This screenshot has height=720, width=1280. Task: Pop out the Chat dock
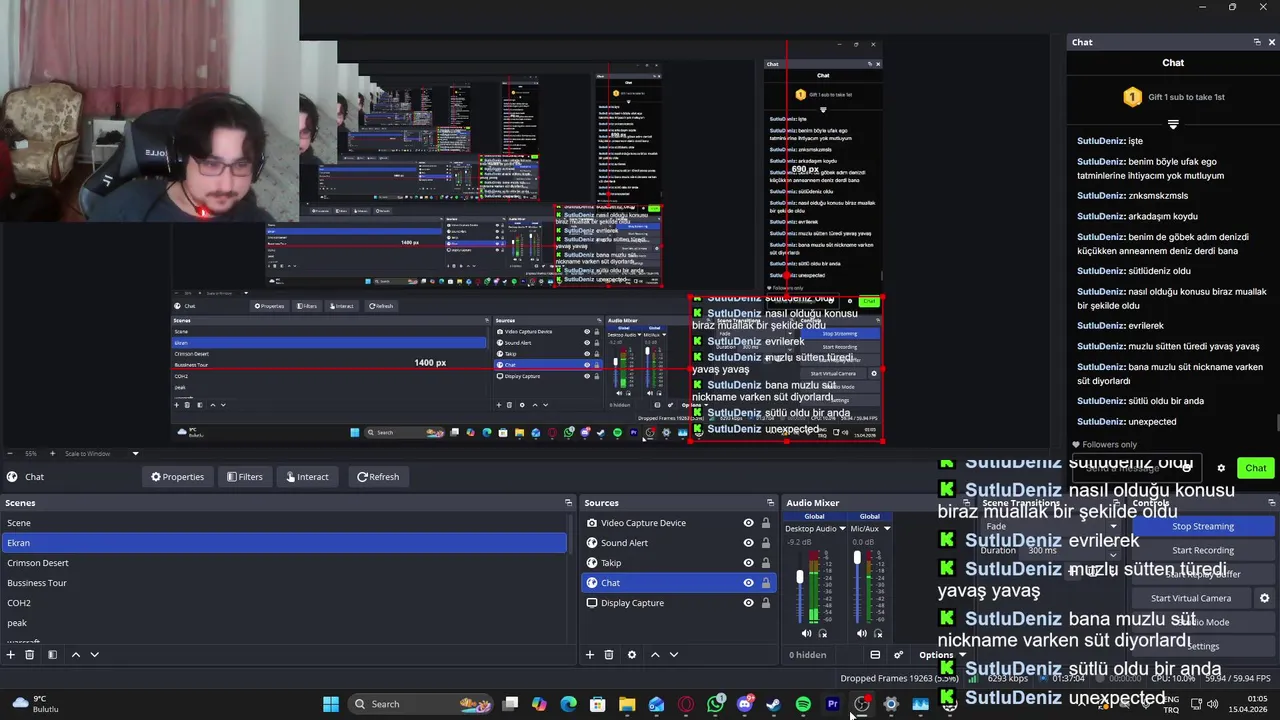[1257, 42]
